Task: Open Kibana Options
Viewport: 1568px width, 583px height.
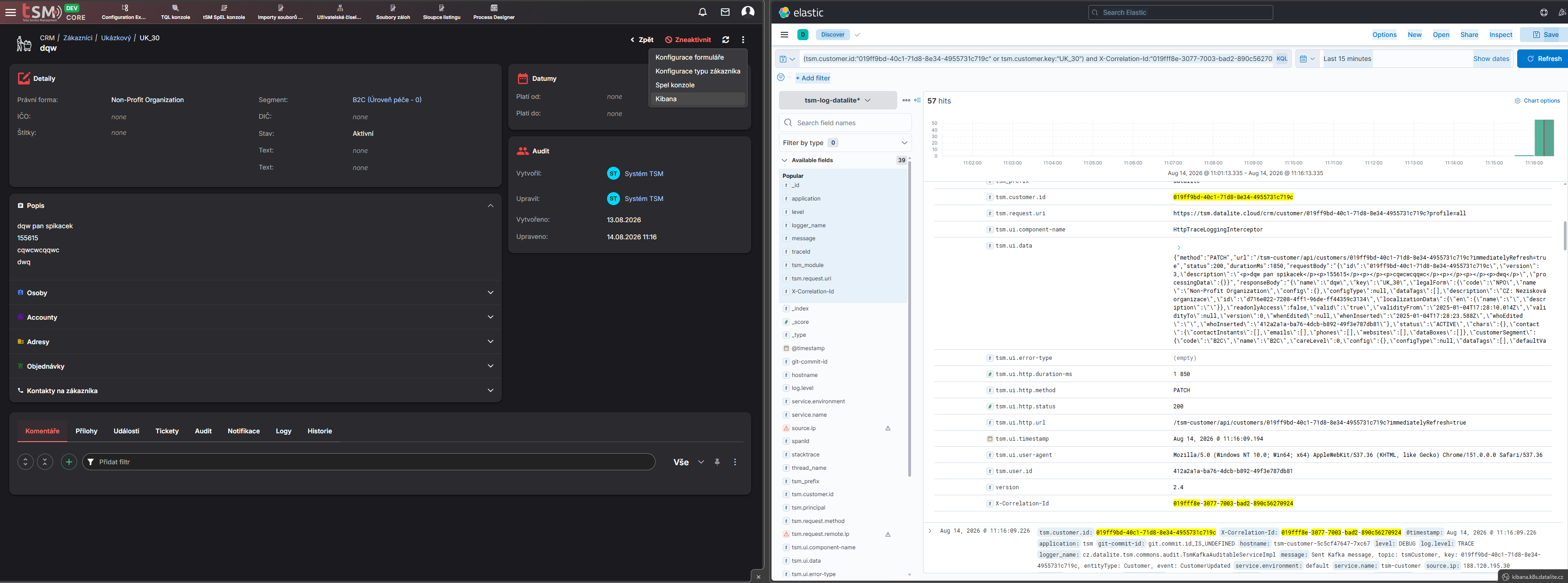Action: click(1384, 35)
